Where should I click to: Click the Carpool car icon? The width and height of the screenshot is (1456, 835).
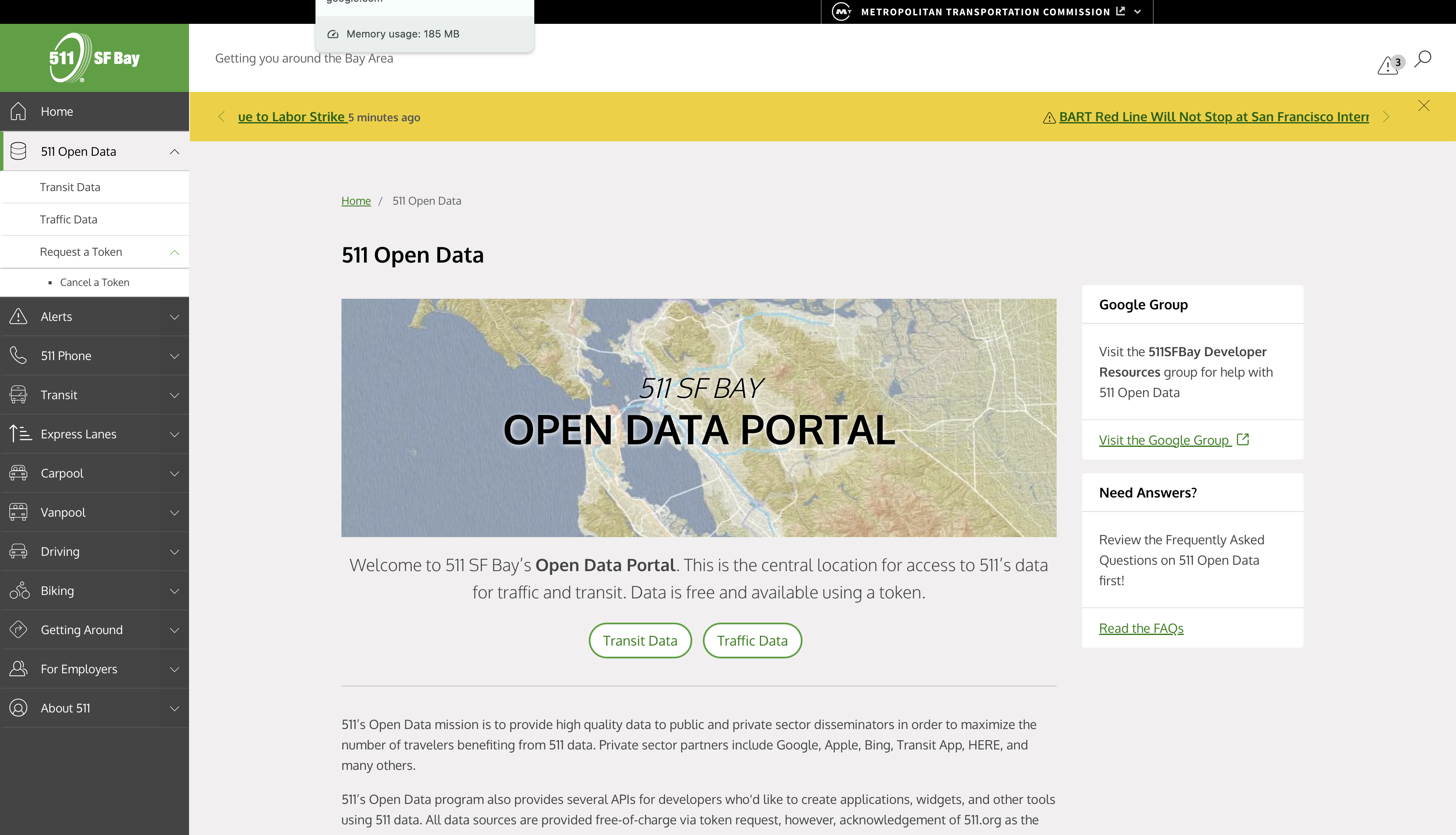[18, 473]
